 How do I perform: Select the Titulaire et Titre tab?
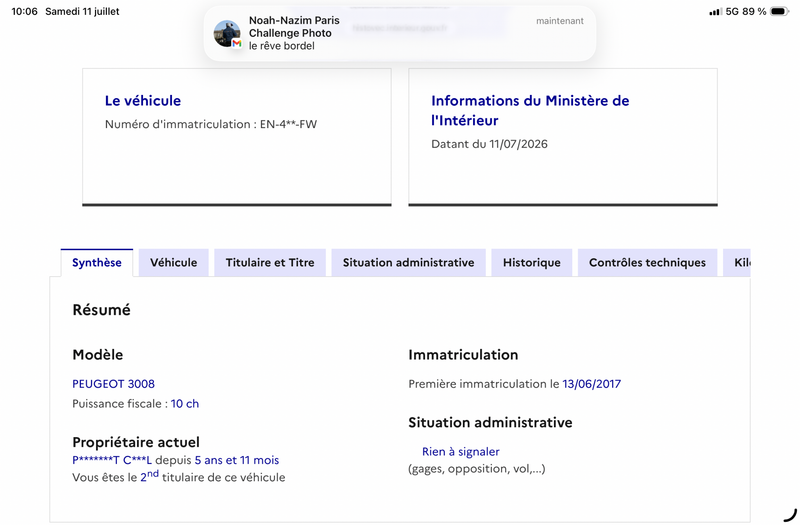(270, 263)
